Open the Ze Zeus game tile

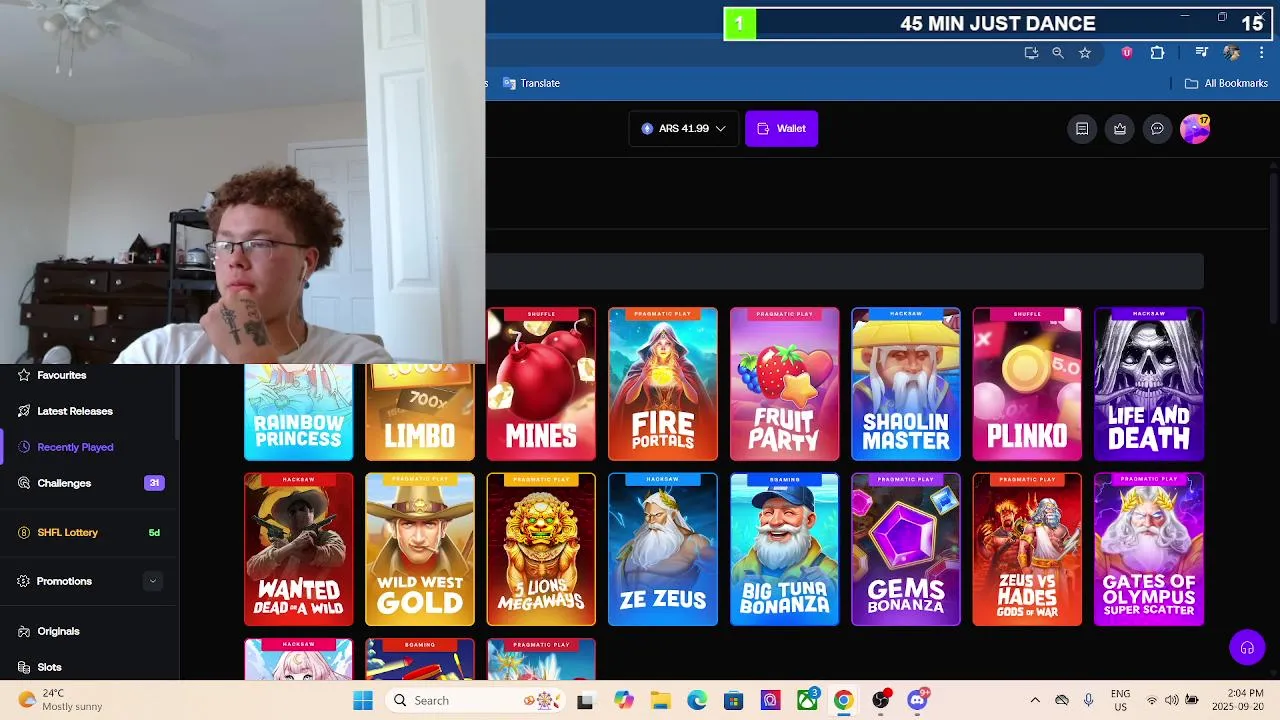pos(663,549)
